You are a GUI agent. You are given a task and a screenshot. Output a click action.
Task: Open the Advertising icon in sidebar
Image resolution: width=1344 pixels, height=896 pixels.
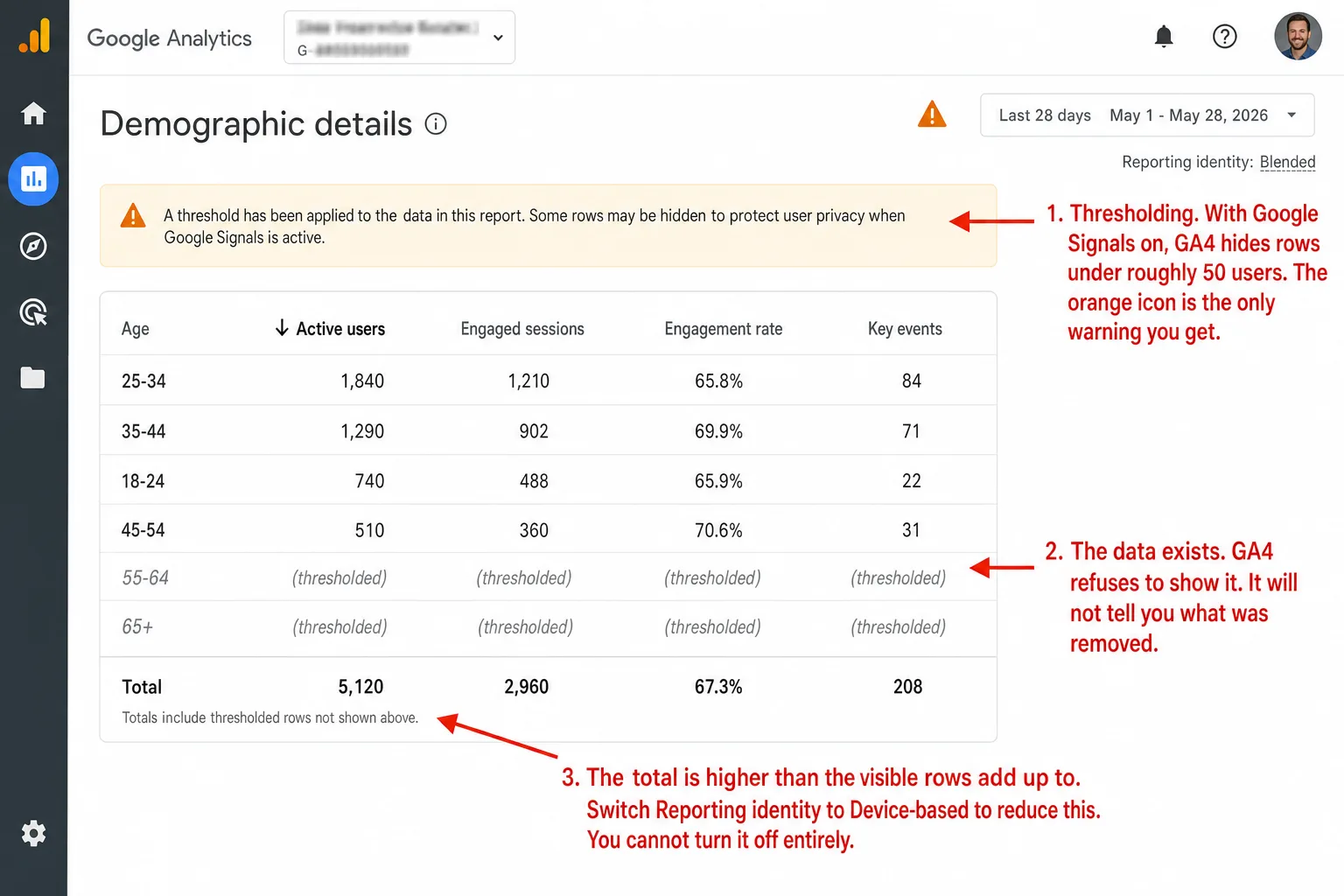pyautogui.click(x=33, y=311)
